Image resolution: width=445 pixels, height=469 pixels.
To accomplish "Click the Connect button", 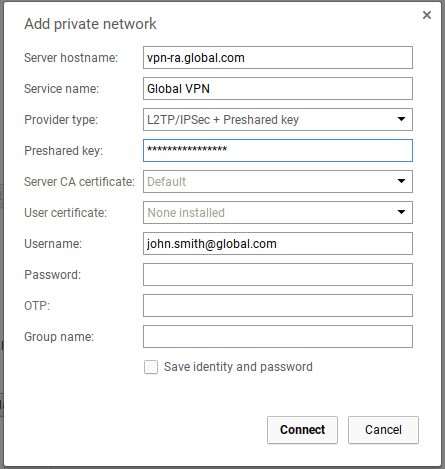I will (302, 430).
